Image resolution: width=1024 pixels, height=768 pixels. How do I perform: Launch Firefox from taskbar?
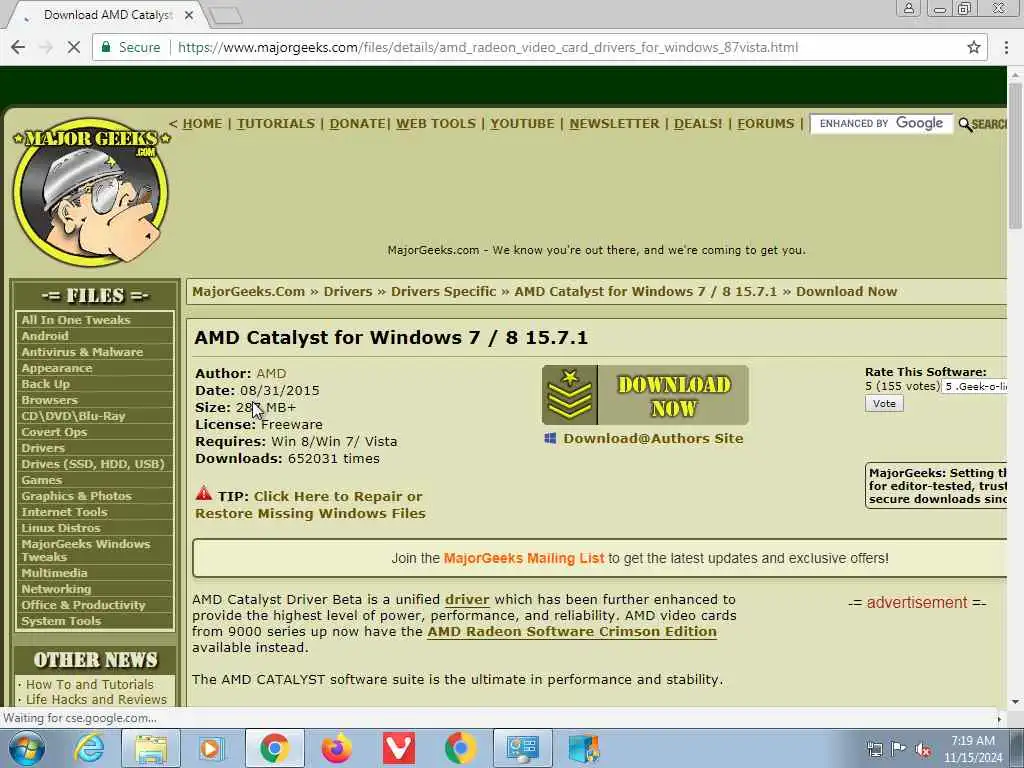[336, 748]
